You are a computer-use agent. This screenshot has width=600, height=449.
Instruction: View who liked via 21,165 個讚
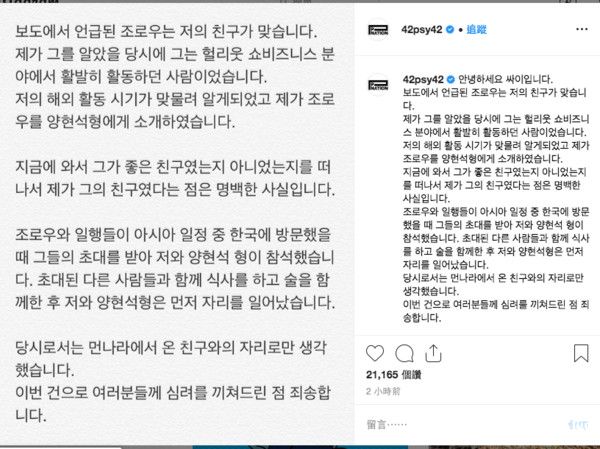[393, 374]
